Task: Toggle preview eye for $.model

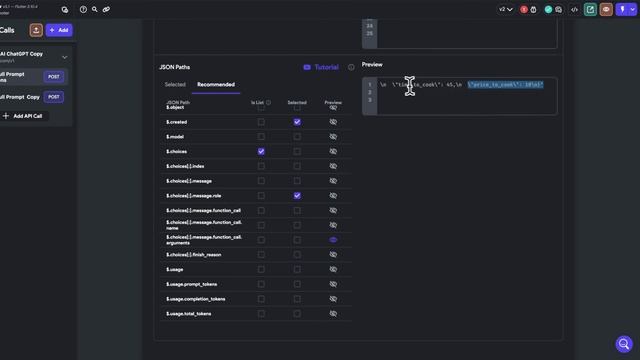Action: coord(333,137)
